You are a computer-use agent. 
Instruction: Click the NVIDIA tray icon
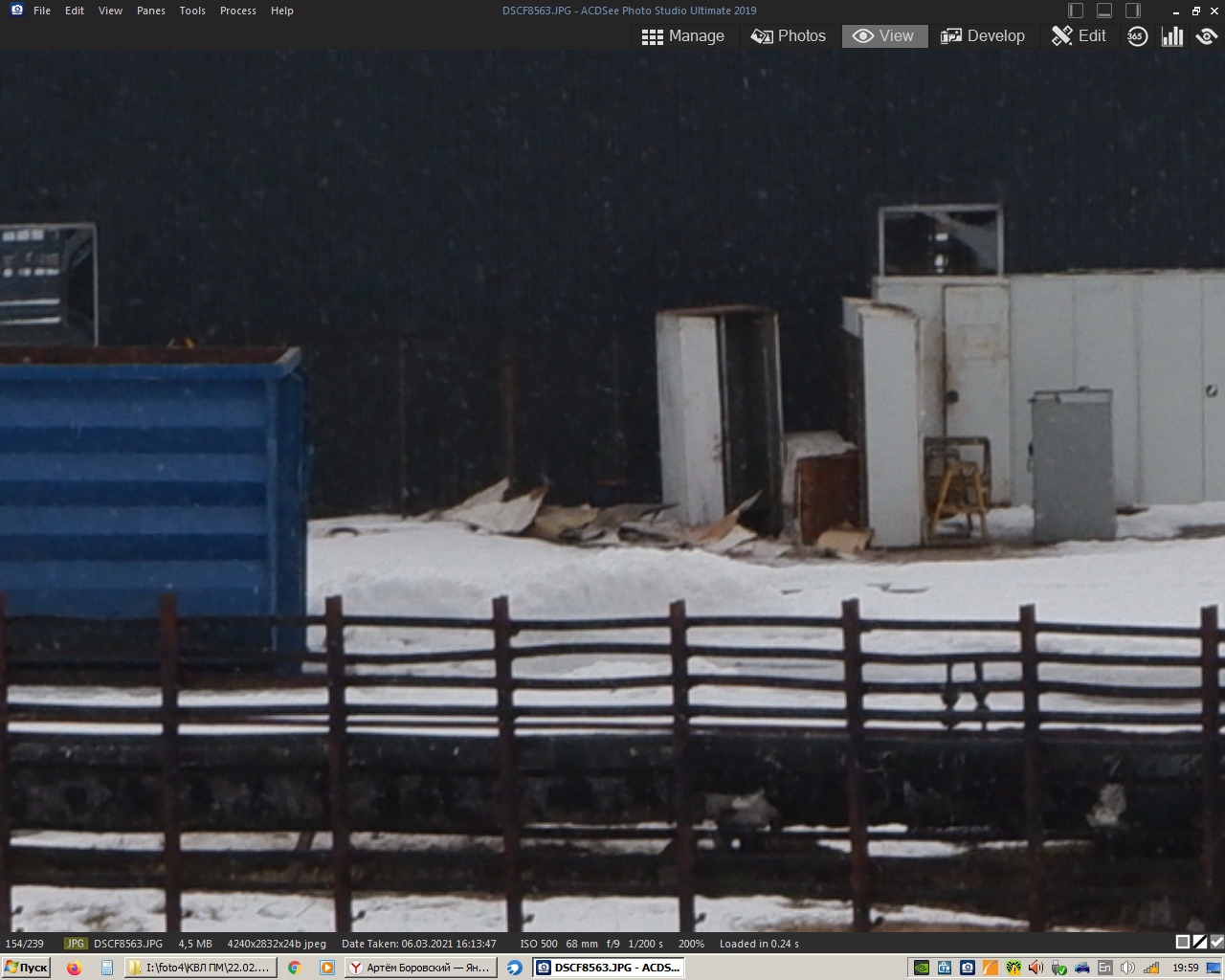921,968
